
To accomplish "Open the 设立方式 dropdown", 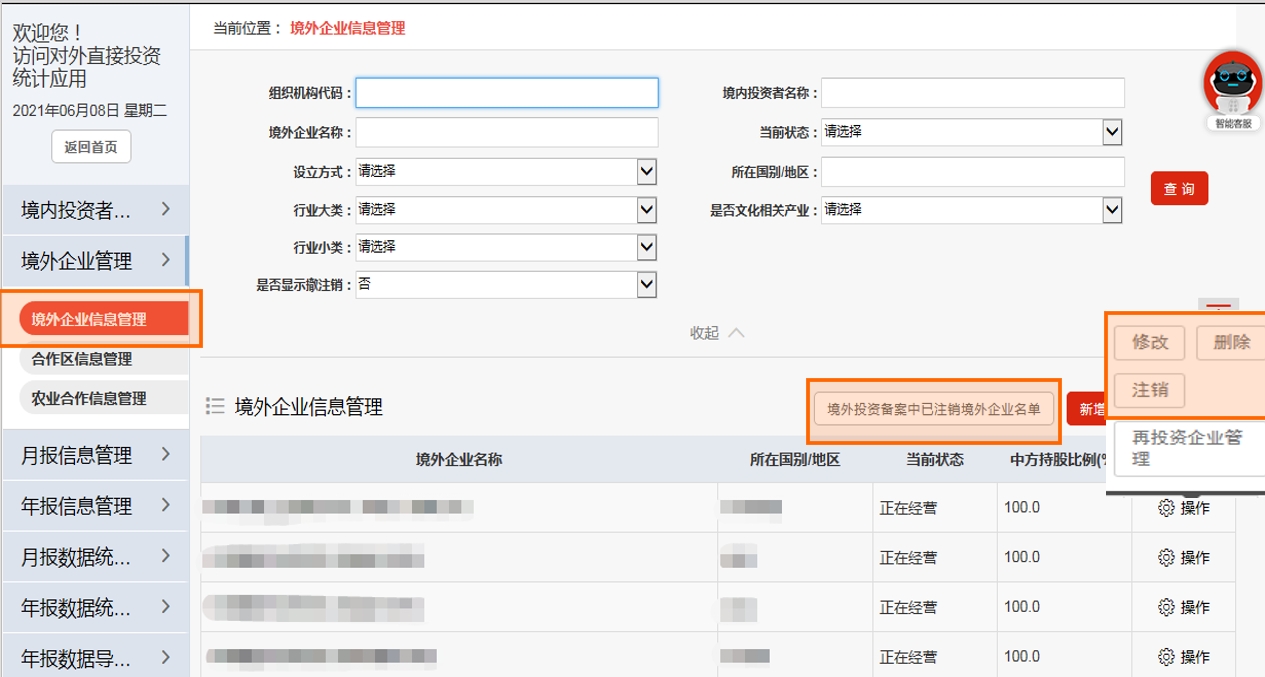I will [x=647, y=171].
